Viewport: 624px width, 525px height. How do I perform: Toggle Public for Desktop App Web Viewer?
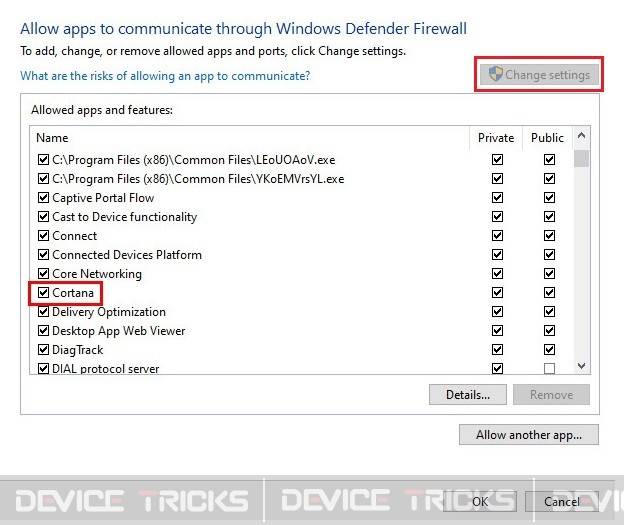tap(549, 331)
